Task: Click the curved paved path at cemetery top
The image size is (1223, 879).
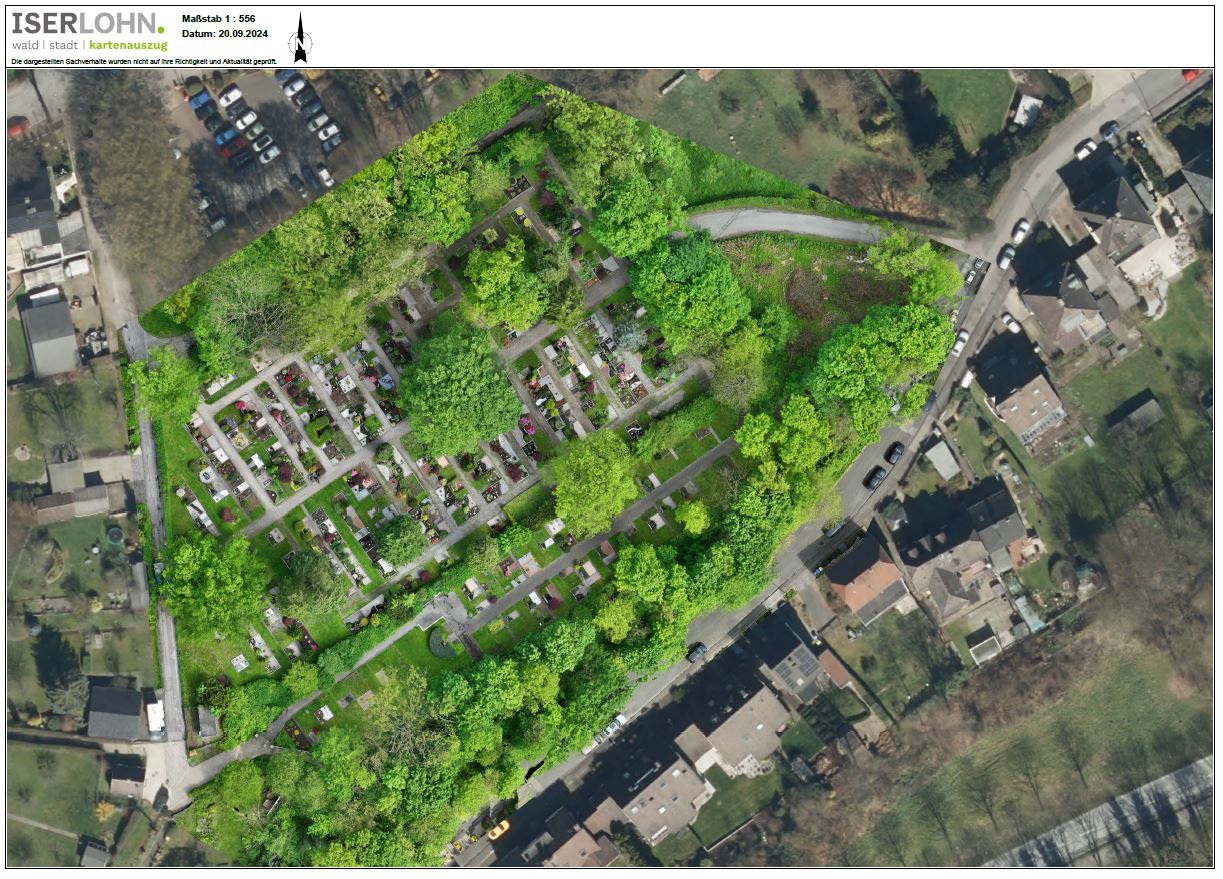Action: [x=780, y=225]
